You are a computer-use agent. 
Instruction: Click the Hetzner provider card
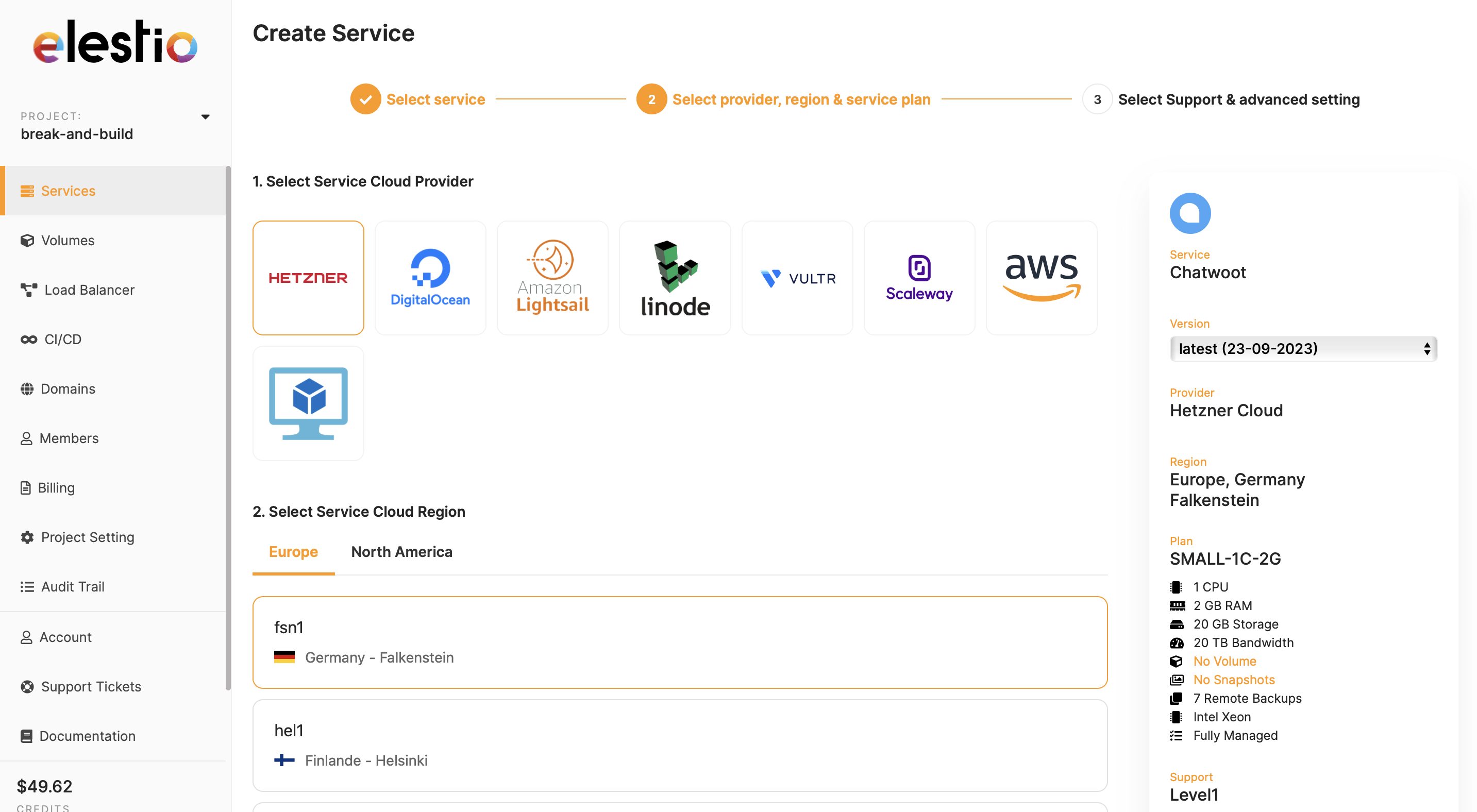coord(308,277)
